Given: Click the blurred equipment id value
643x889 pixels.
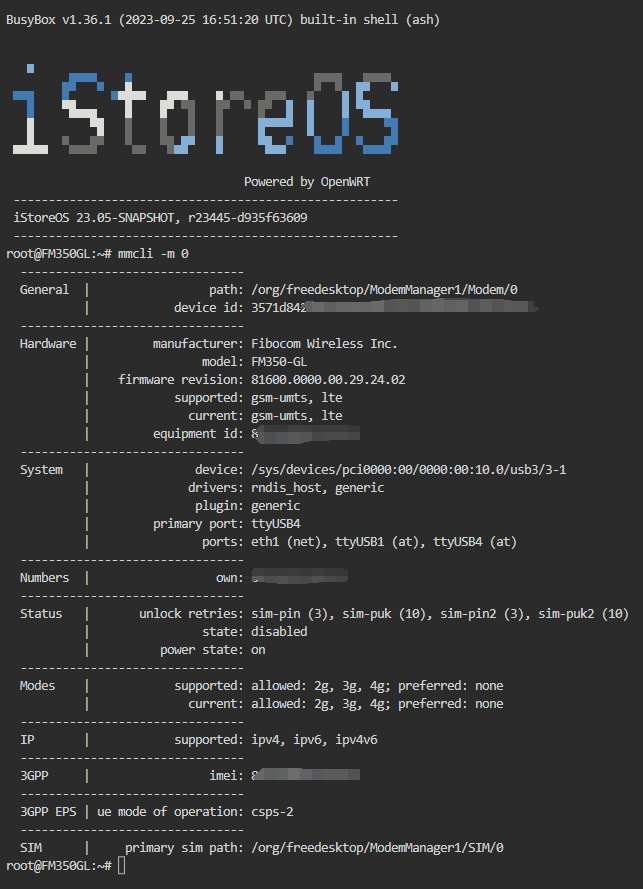Looking at the screenshot, I should pos(306,434).
